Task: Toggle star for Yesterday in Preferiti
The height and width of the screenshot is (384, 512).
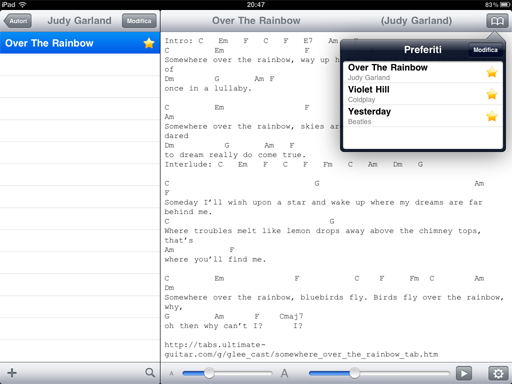Action: [x=492, y=116]
